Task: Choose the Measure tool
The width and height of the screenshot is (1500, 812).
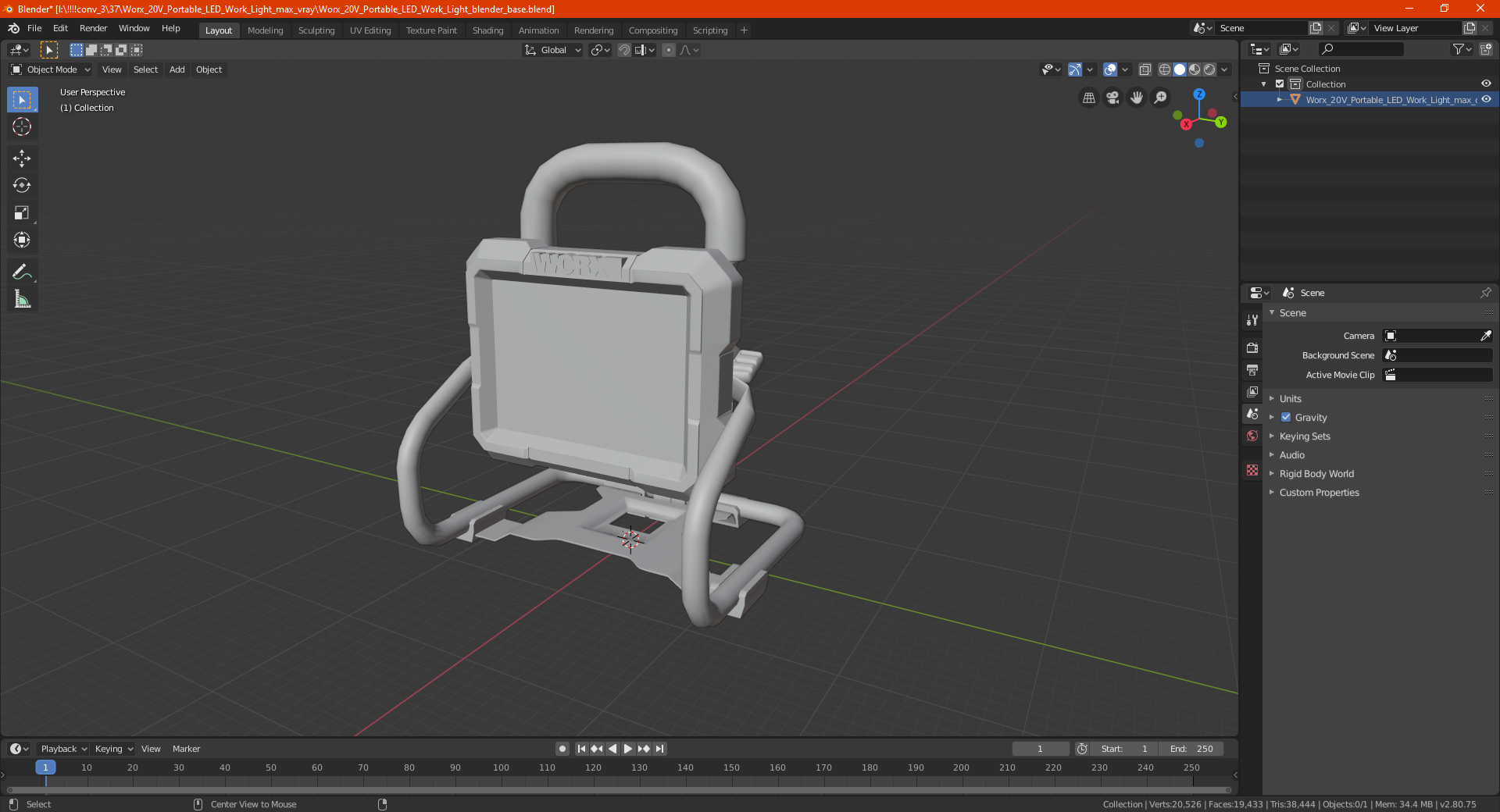Action: click(x=22, y=299)
